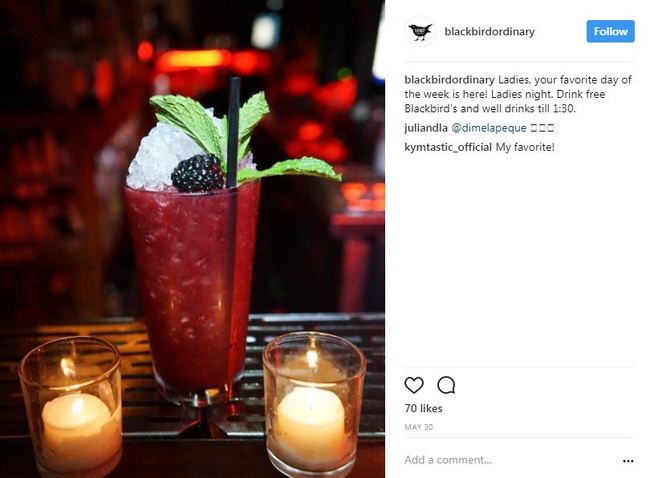The height and width of the screenshot is (478, 650).
Task: Click the comment speech bubble icon
Action: coord(446,385)
